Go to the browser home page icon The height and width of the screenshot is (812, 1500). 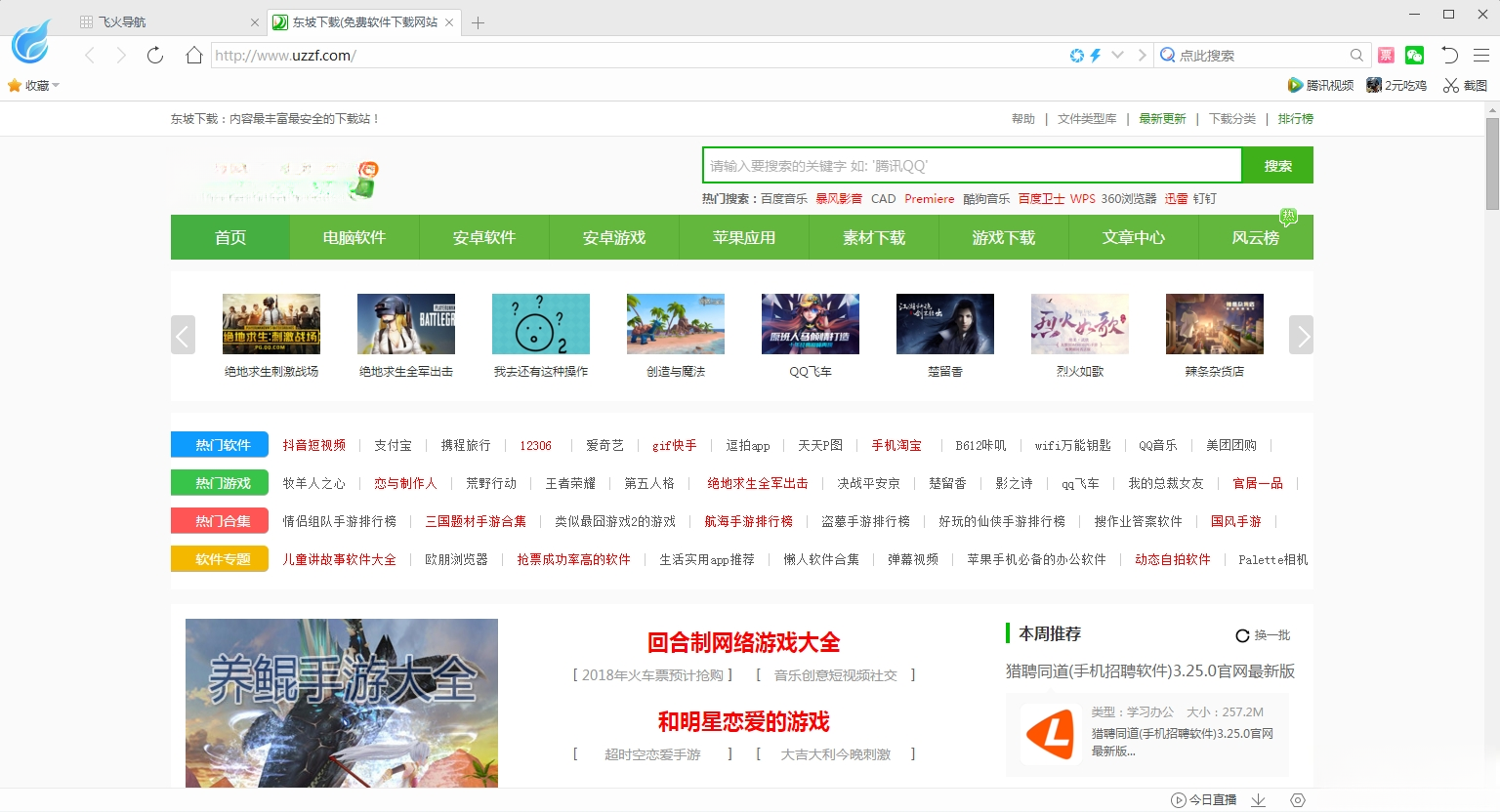[x=194, y=56]
